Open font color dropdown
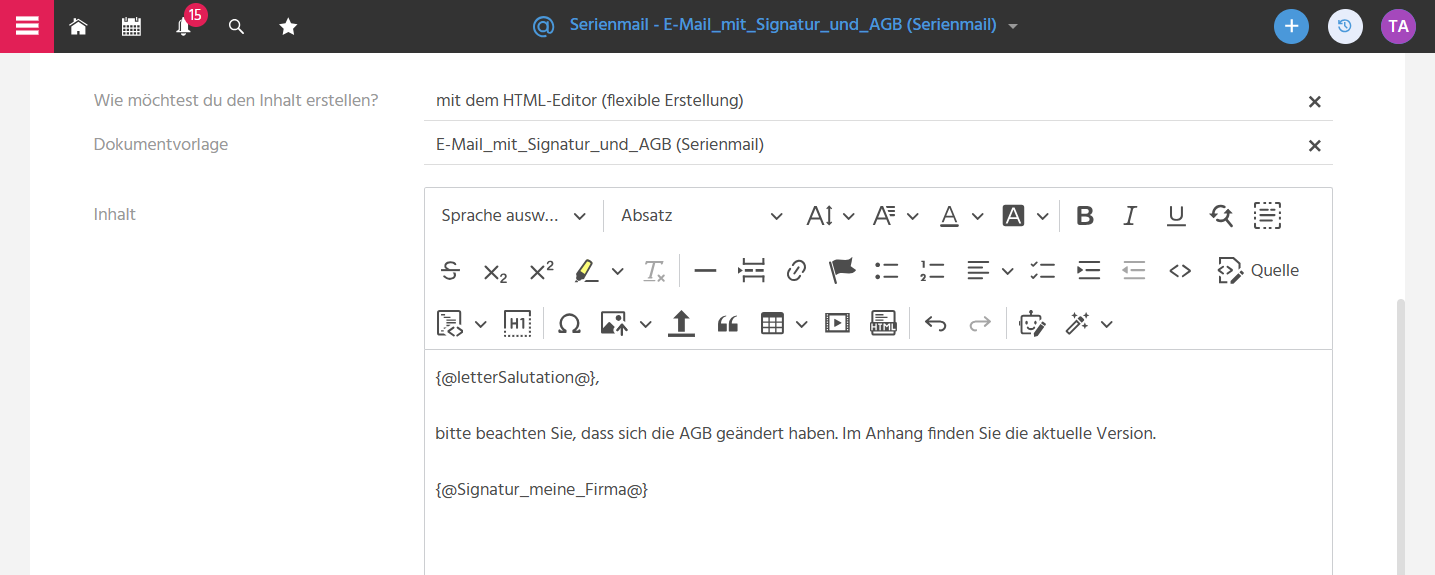1435x575 pixels. tap(961, 215)
